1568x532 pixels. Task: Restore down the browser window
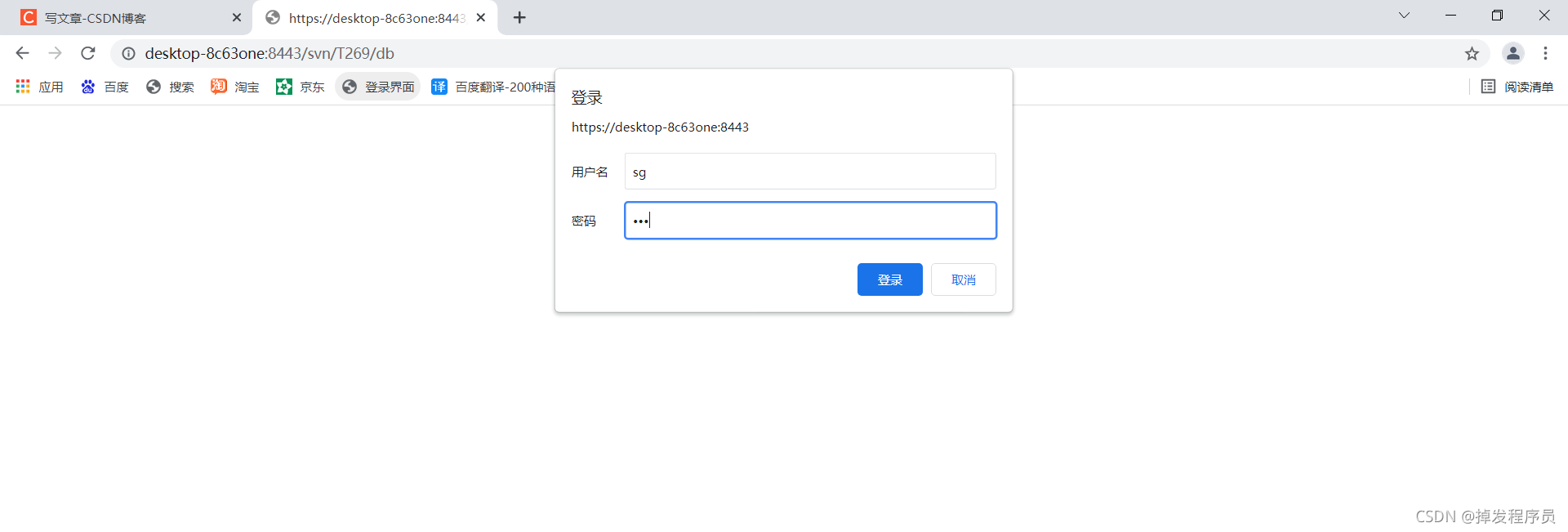coord(1497,16)
